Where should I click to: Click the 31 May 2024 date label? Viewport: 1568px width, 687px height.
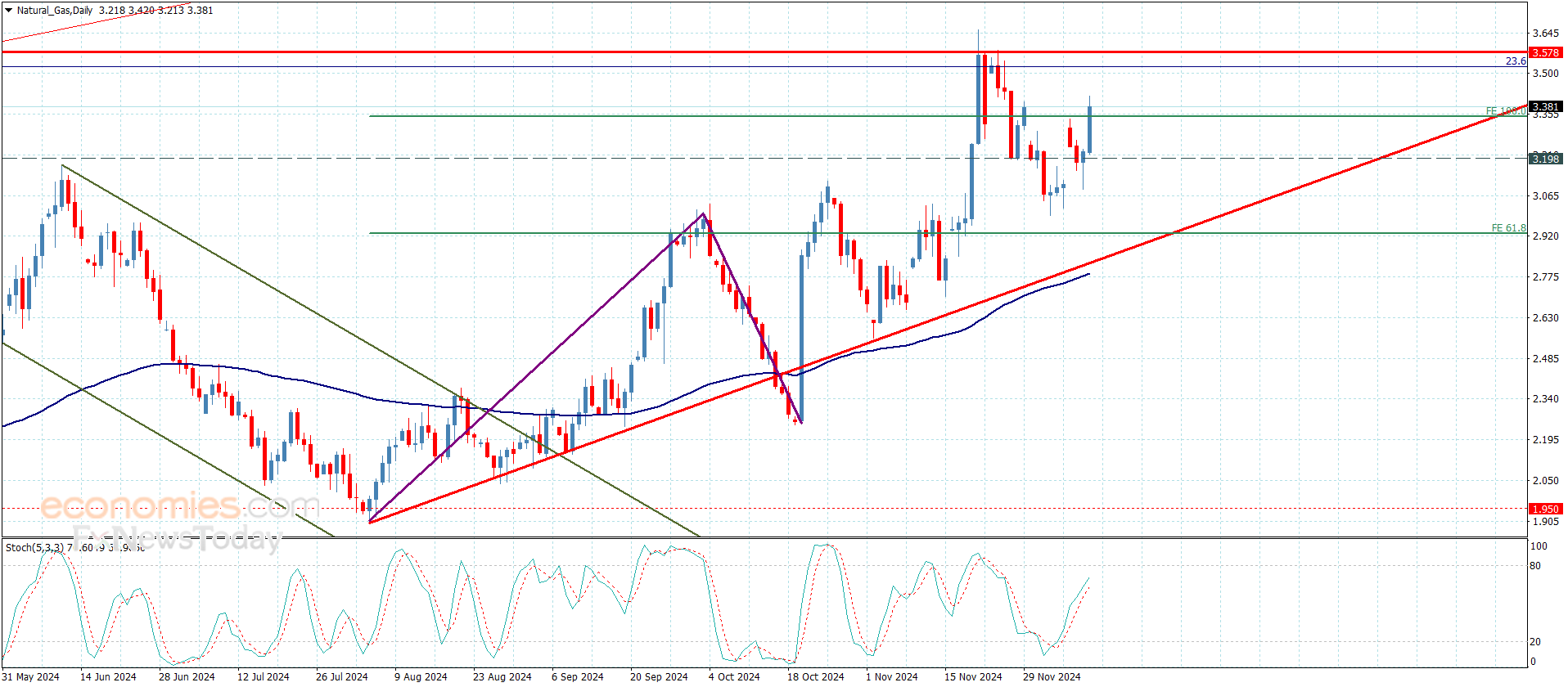(x=31, y=676)
